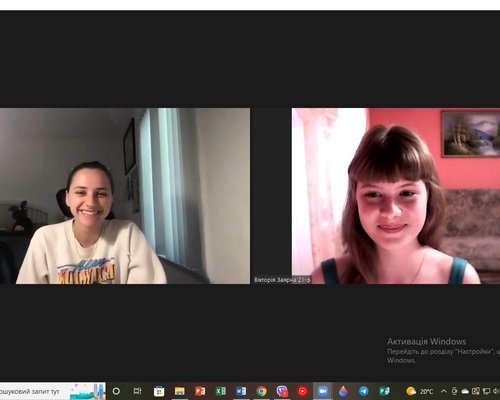Viewport: 500px width, 400px height.
Task: Select the right participant's video tile
Action: tap(396, 196)
